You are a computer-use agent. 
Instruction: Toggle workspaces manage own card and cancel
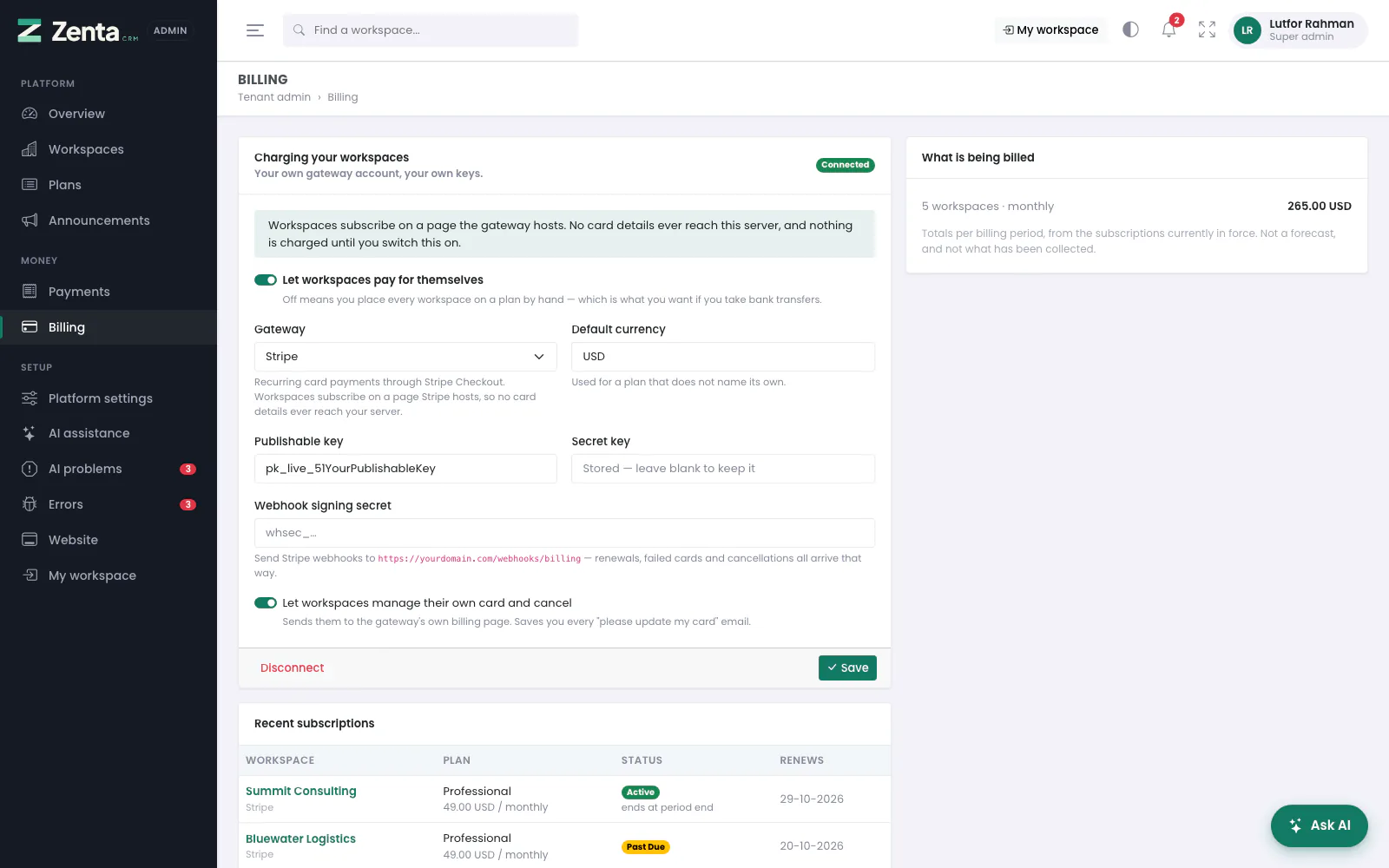(x=266, y=602)
